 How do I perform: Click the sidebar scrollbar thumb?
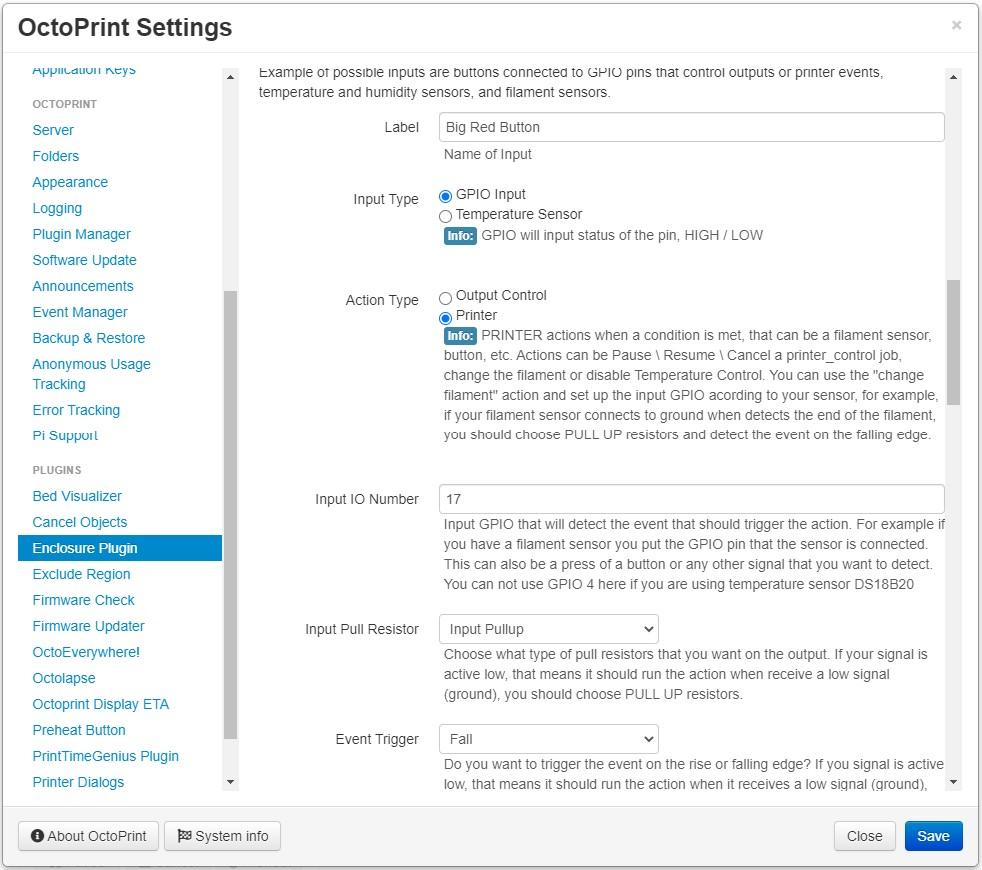[x=230, y=515]
